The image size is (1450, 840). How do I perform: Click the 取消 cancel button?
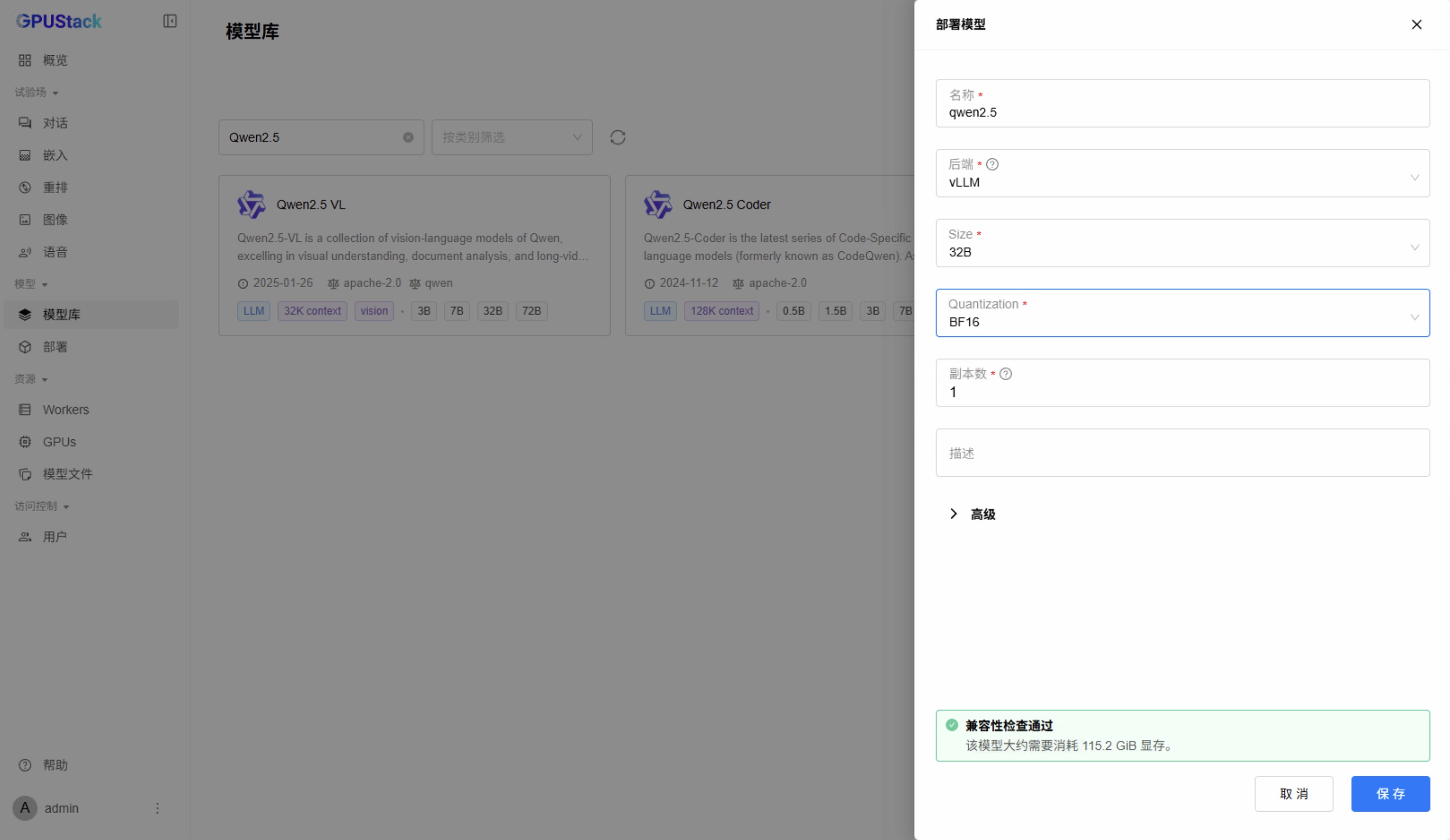click(x=1293, y=793)
